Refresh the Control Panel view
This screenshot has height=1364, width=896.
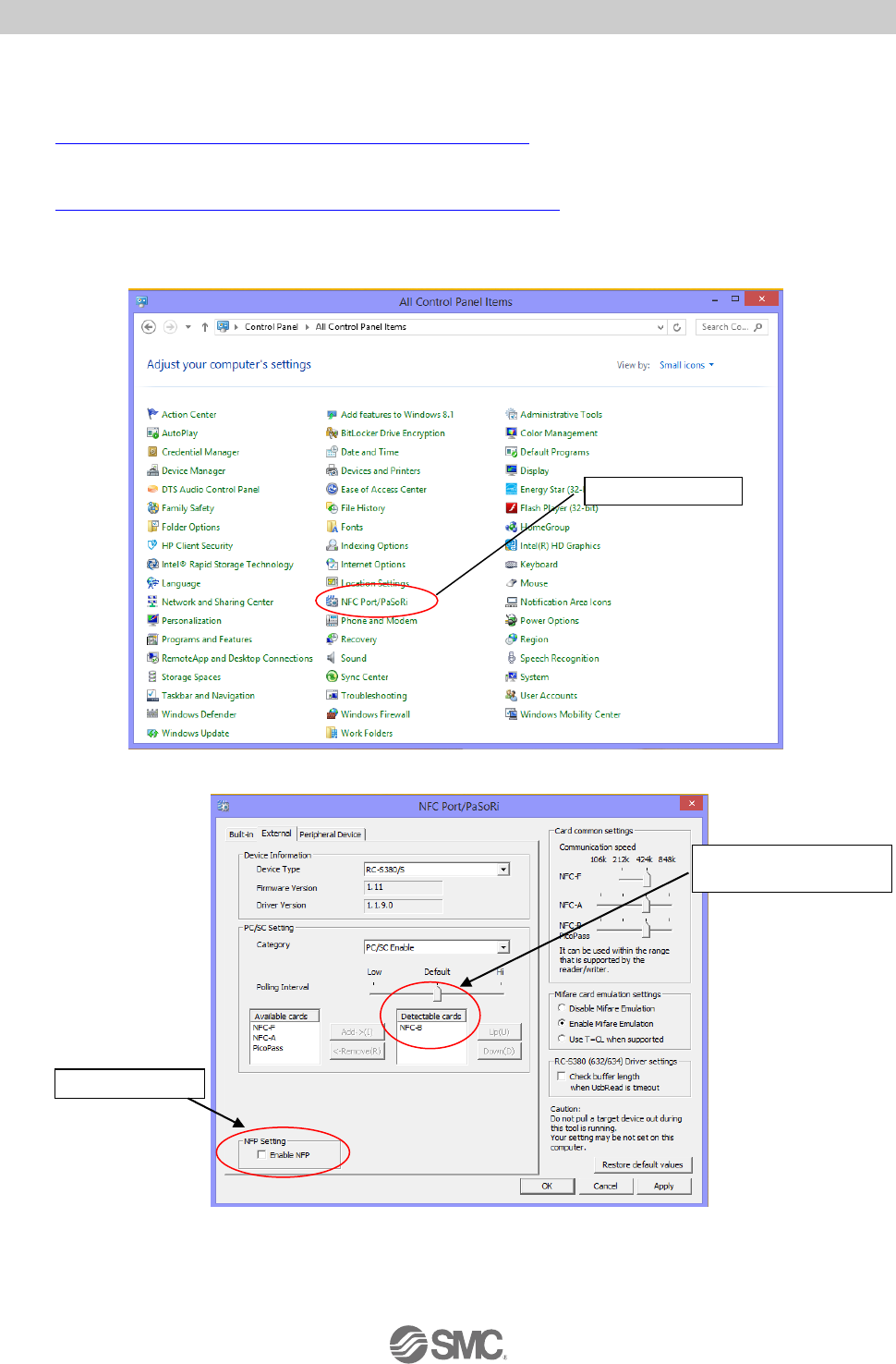click(677, 327)
